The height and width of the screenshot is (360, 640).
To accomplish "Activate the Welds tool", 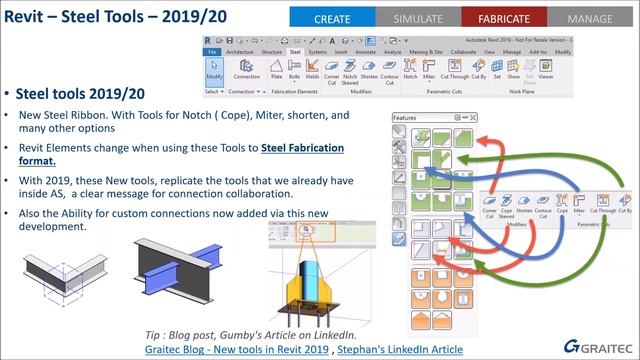I will click(x=312, y=69).
